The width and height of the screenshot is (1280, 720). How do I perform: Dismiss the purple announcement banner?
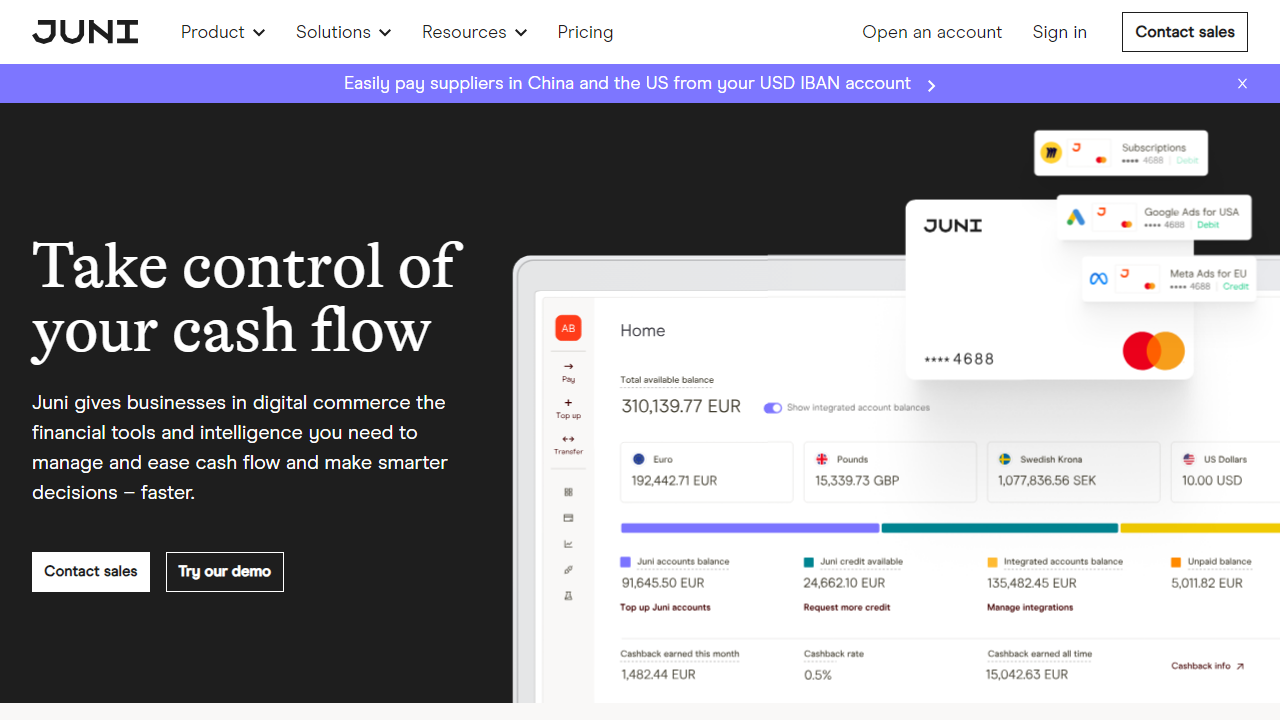click(x=1242, y=84)
